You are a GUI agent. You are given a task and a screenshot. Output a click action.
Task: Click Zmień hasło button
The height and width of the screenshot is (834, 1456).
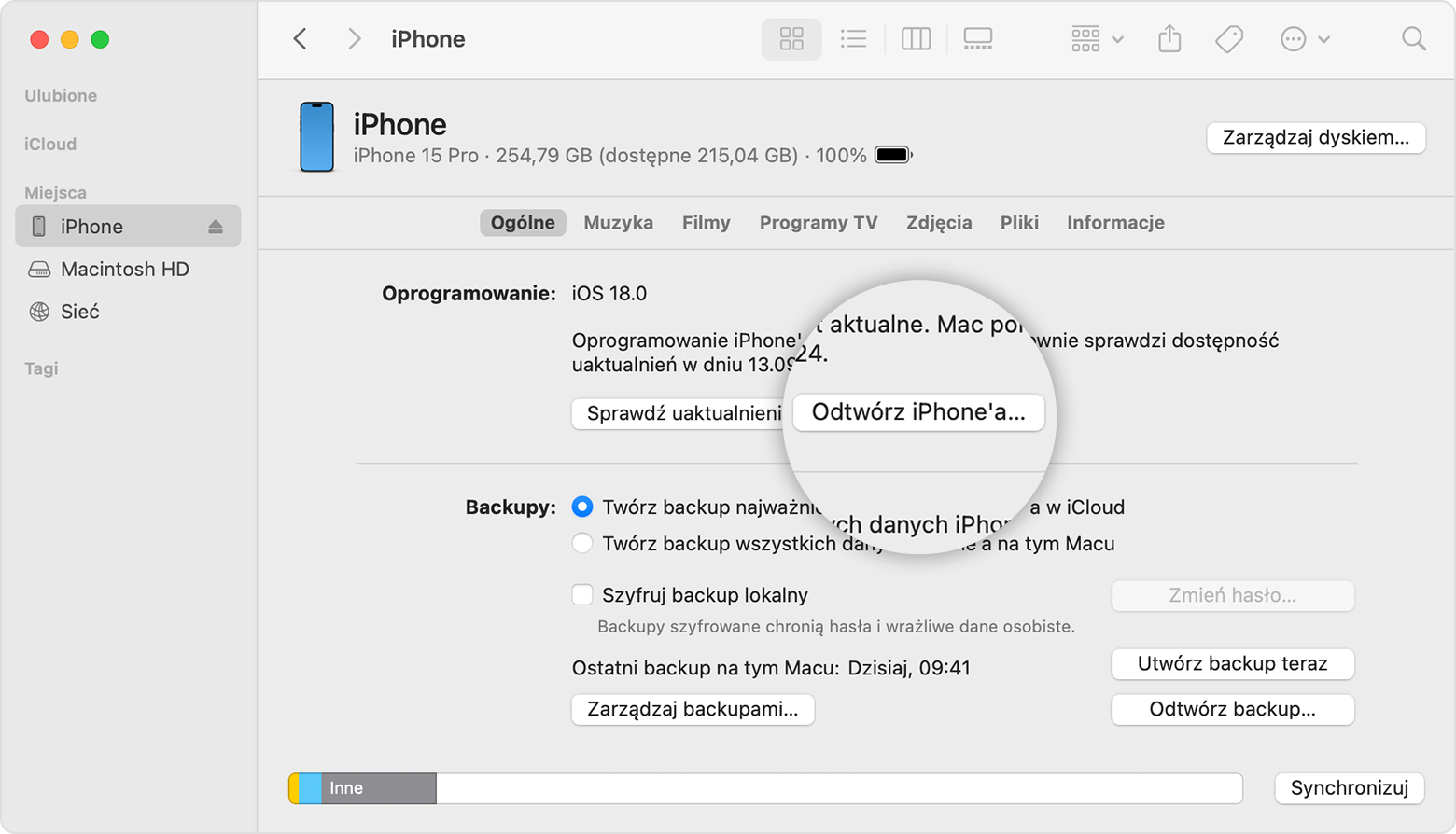pos(1232,595)
